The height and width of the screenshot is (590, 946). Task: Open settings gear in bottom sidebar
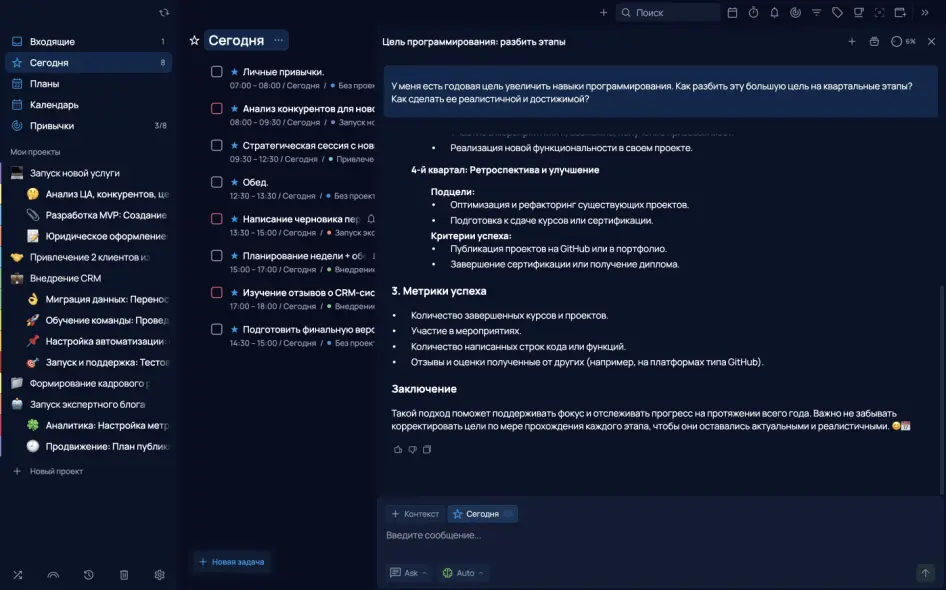pyautogui.click(x=159, y=575)
